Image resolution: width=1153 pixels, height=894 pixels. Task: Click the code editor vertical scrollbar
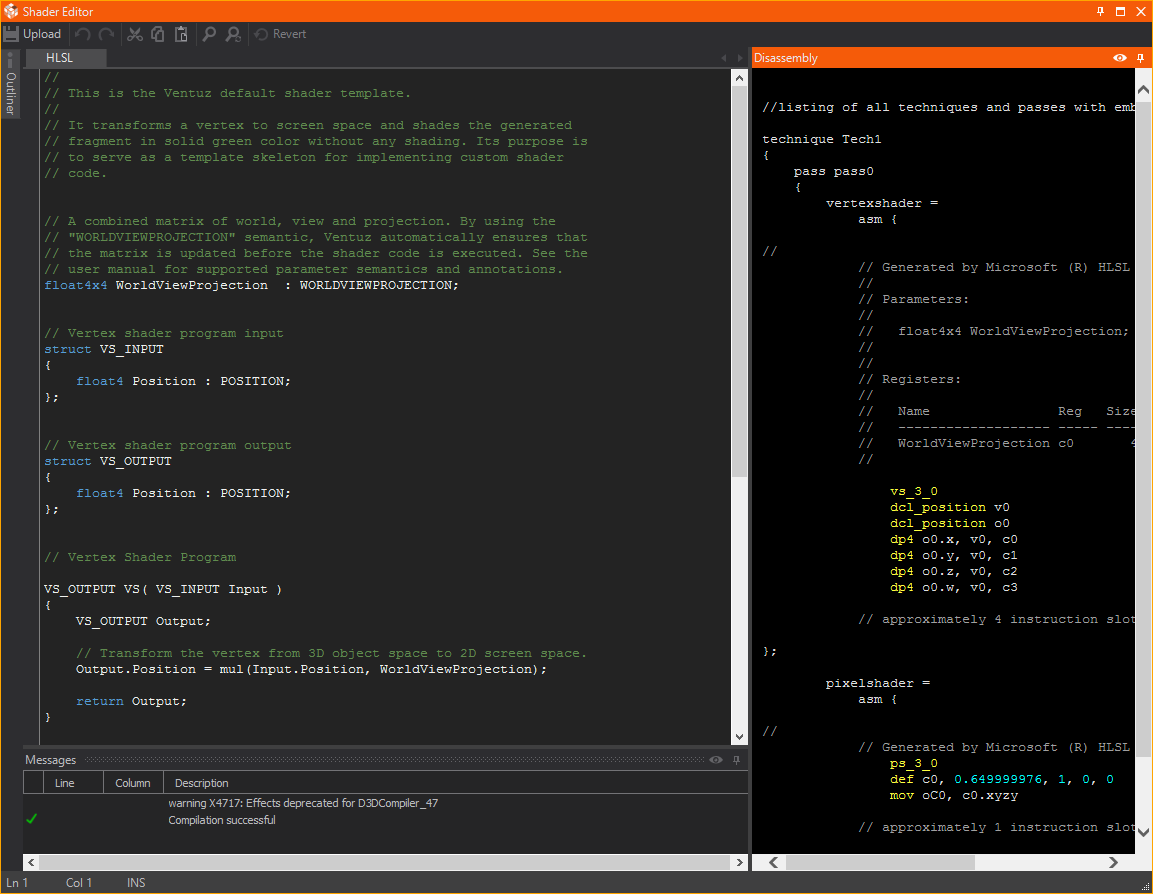click(x=739, y=280)
